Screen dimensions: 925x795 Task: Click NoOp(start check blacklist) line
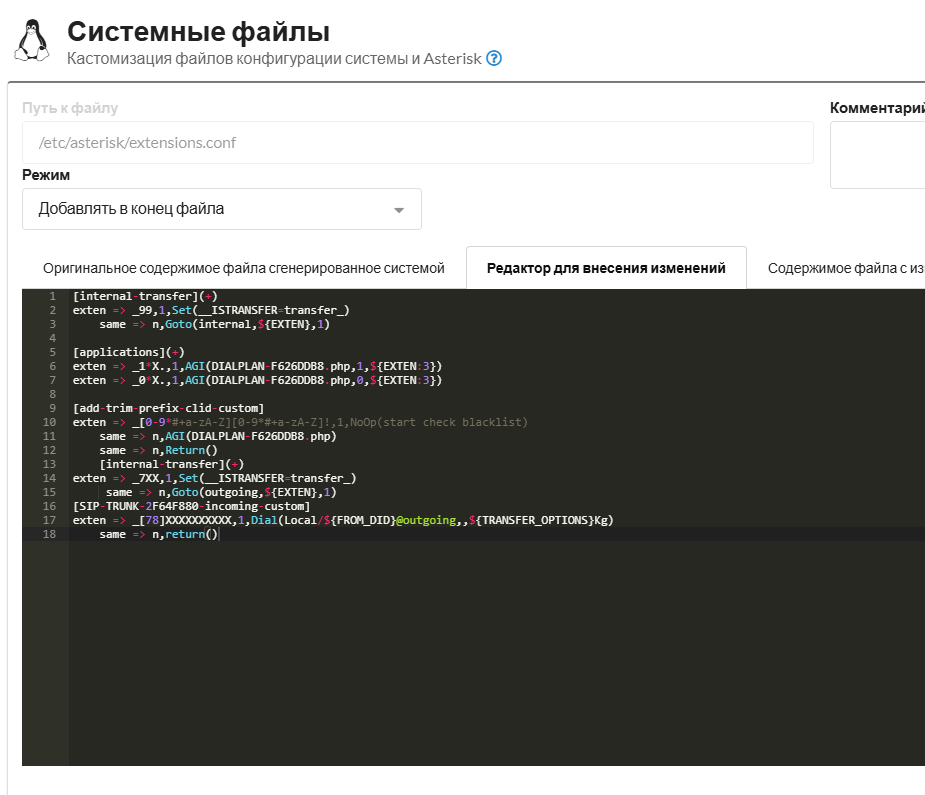pyautogui.click(x=300, y=422)
